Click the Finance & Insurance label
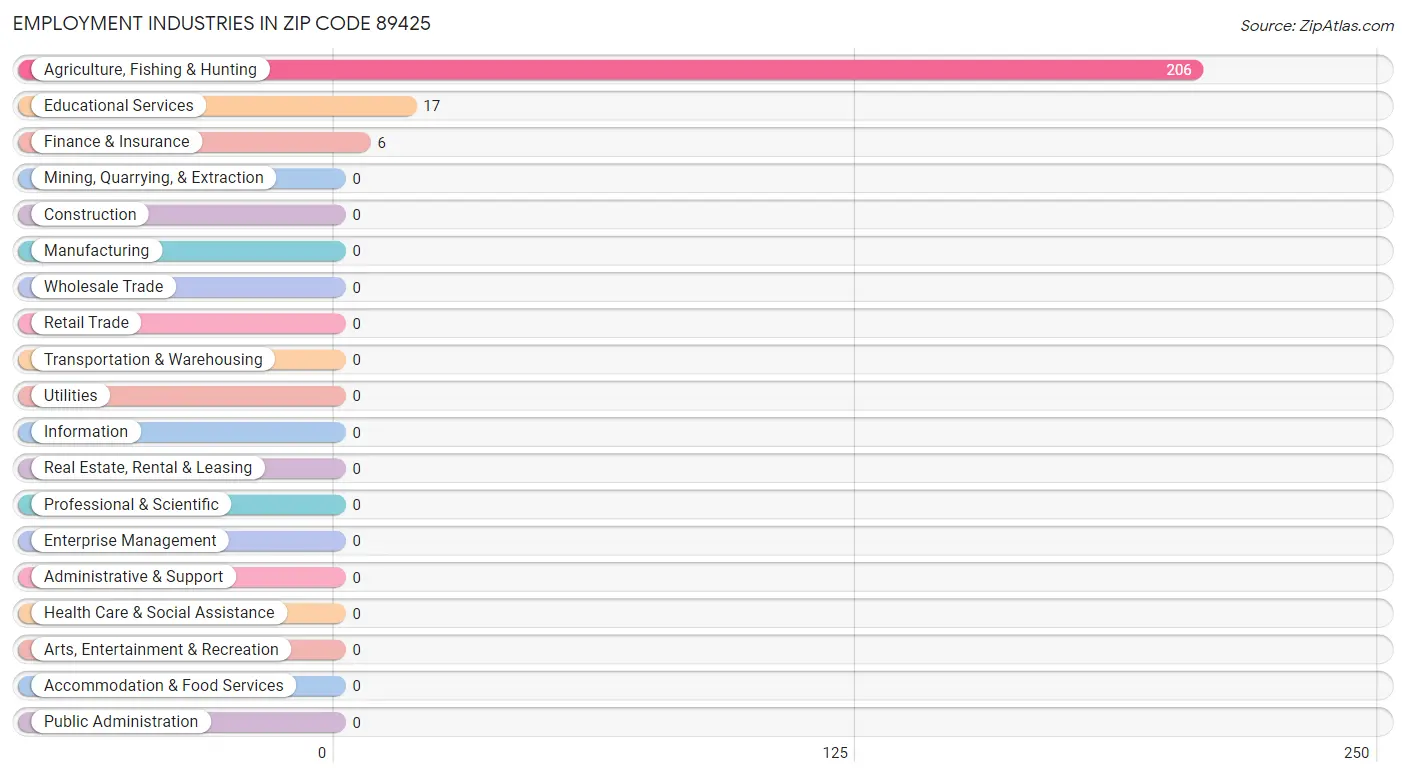Image resolution: width=1406 pixels, height=777 pixels. (116, 141)
